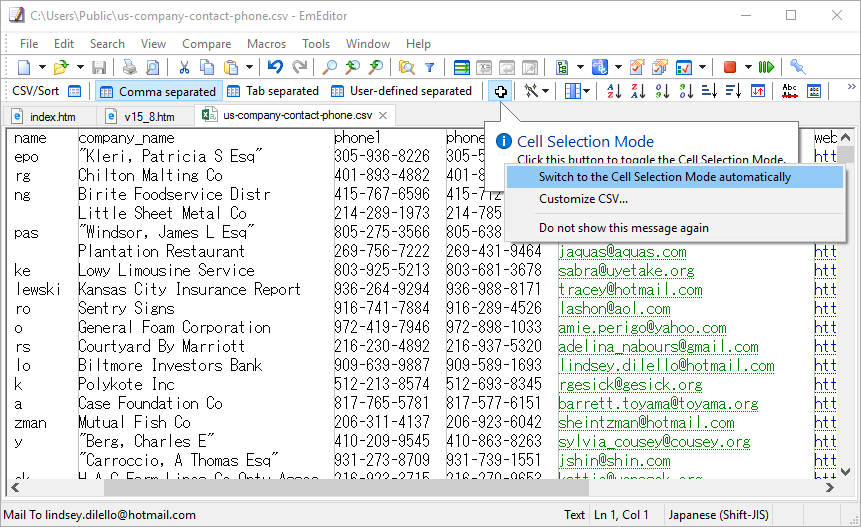Click vertical scrollbar down arrow
Viewport: 861px width, 527px height.
coord(846,471)
